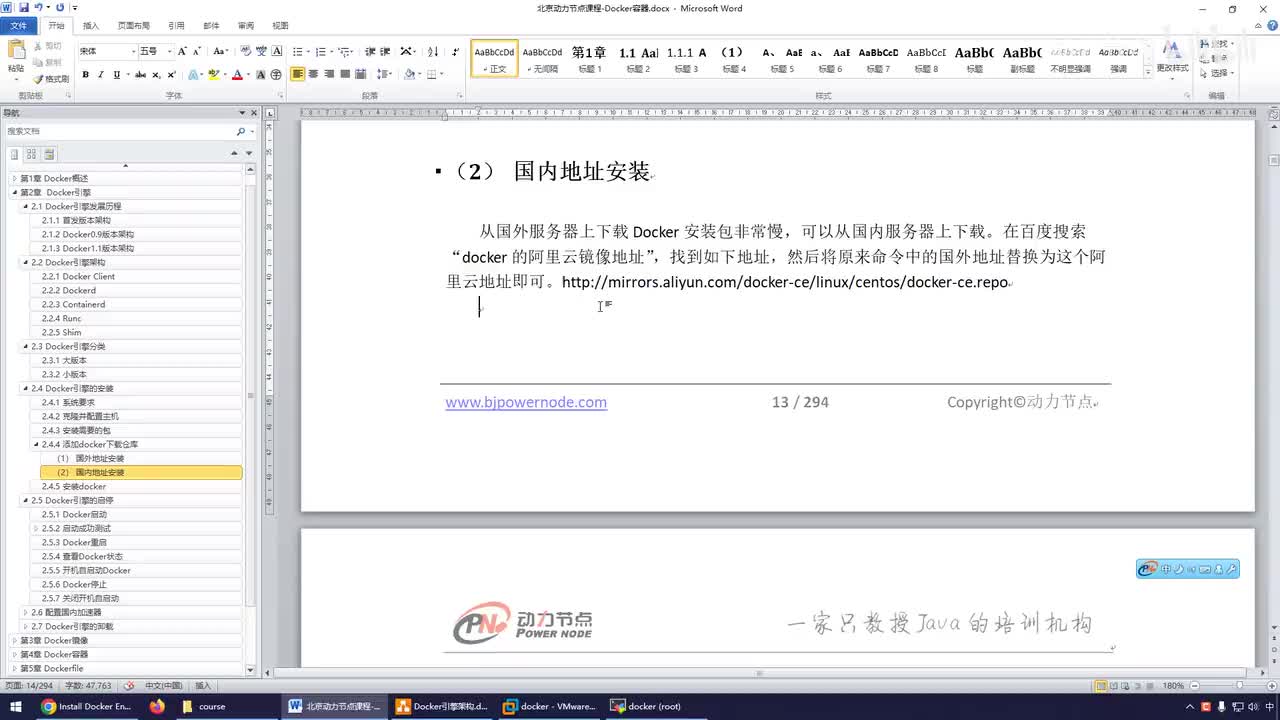Switch to browse search results view icon
Image resolution: width=1280 pixels, height=720 pixels.
click(x=49, y=154)
